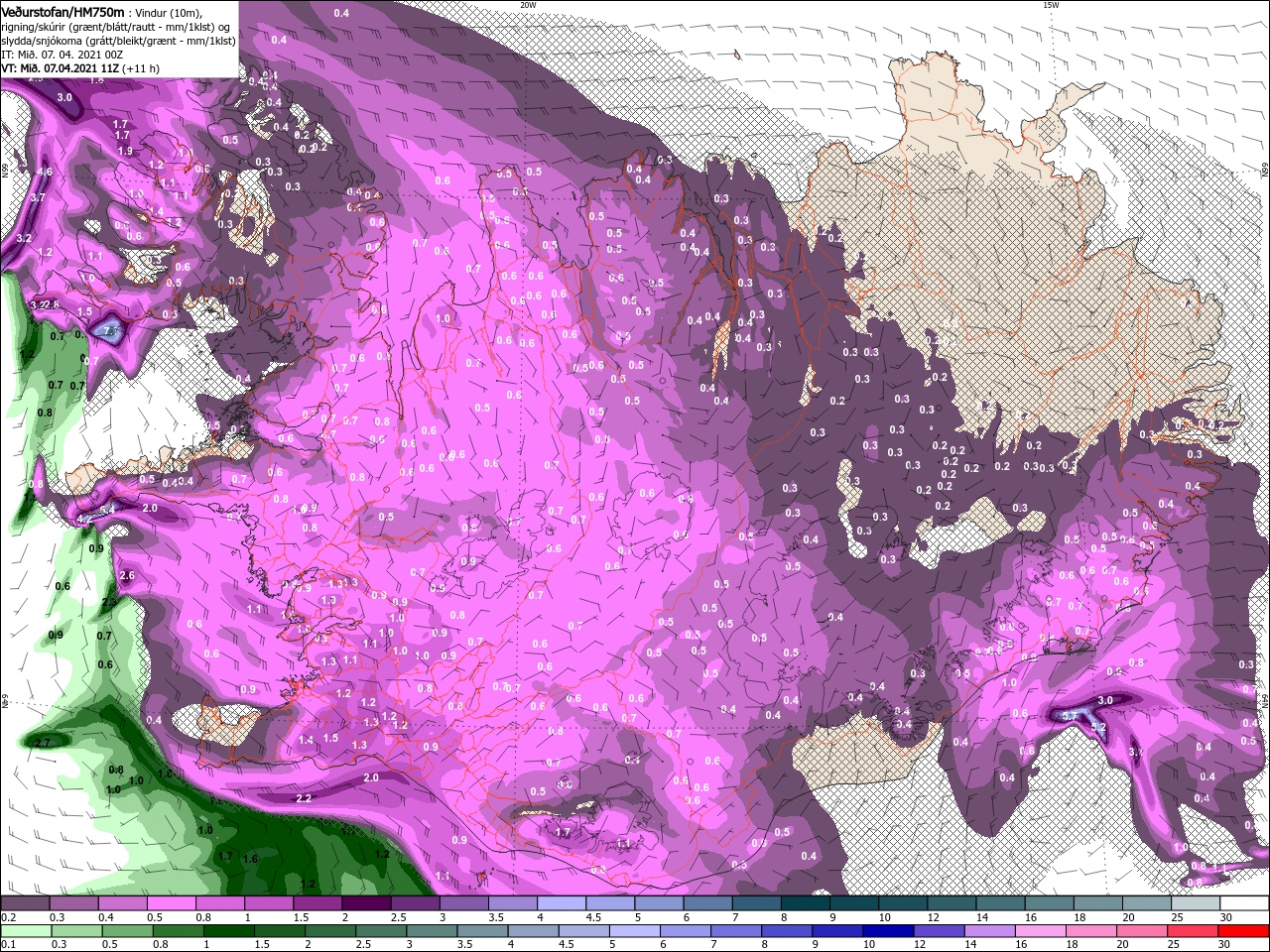Viewport: 1270px width, 952px height.
Task: Click the 3.2 value on the left edge
Action: (25, 238)
